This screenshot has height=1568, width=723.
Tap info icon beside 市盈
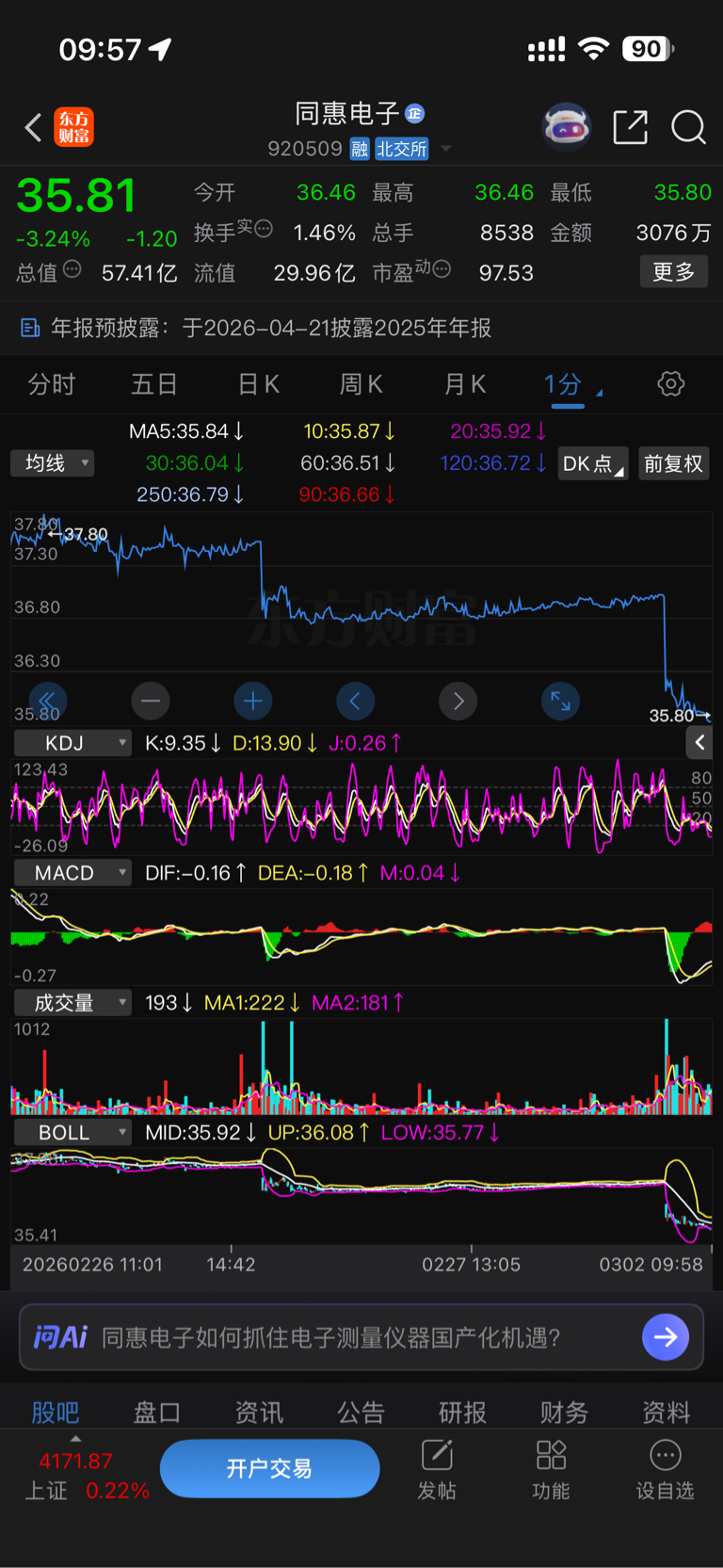tap(442, 269)
